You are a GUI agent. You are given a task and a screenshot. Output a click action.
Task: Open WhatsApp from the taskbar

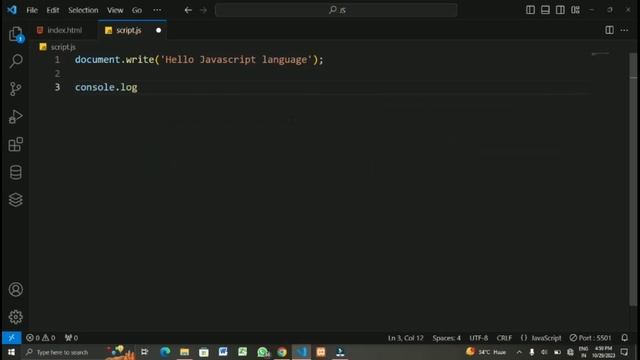pos(262,352)
